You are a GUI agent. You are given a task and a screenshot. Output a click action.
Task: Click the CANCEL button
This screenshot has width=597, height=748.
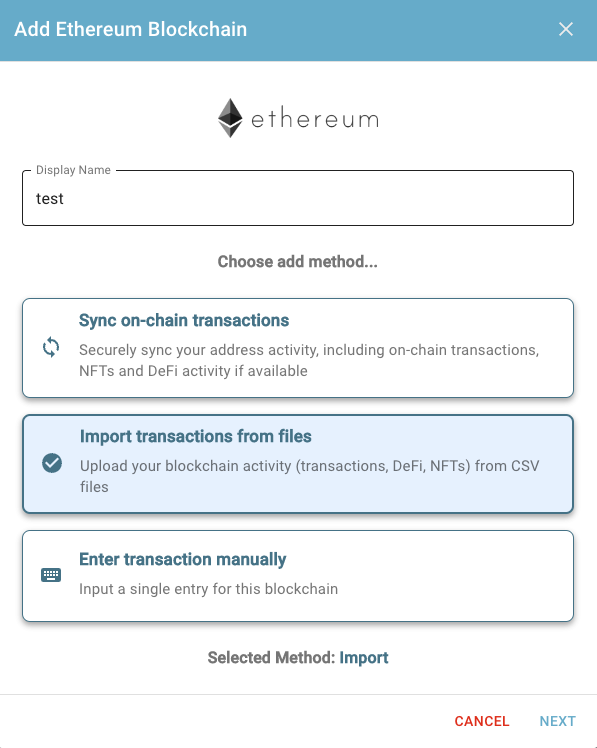(x=482, y=721)
